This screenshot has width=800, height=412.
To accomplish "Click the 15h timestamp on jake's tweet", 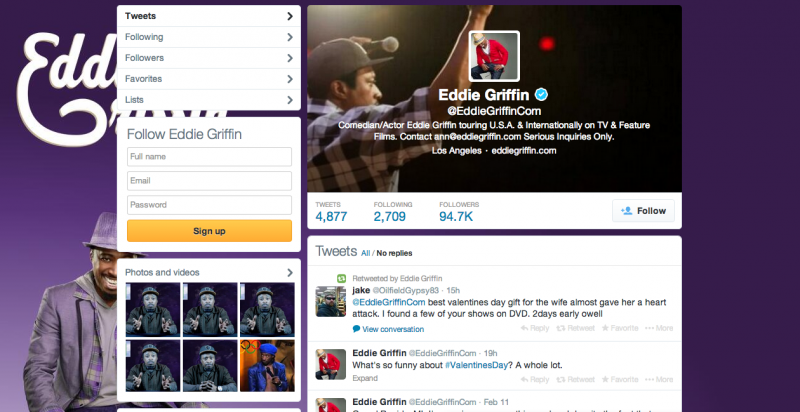I will click(x=453, y=290).
